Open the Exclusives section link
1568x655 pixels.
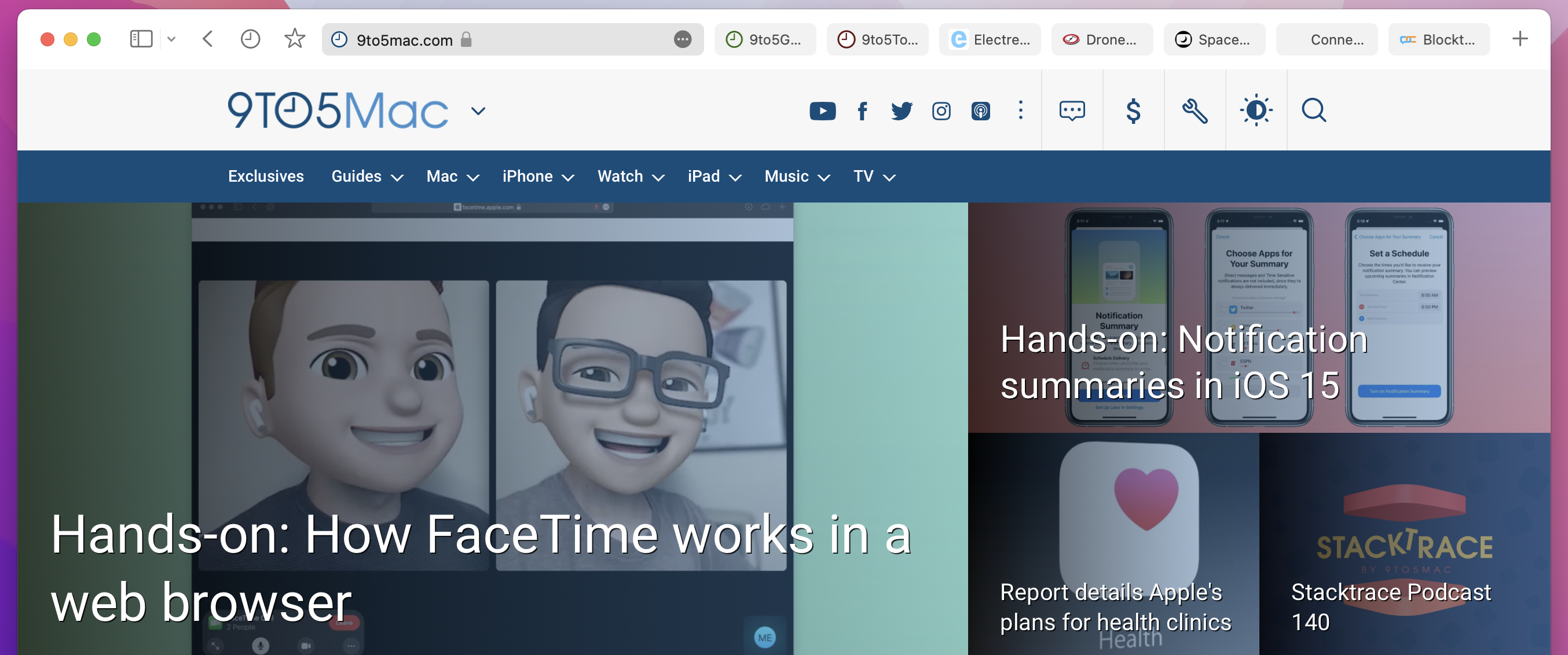coord(266,176)
